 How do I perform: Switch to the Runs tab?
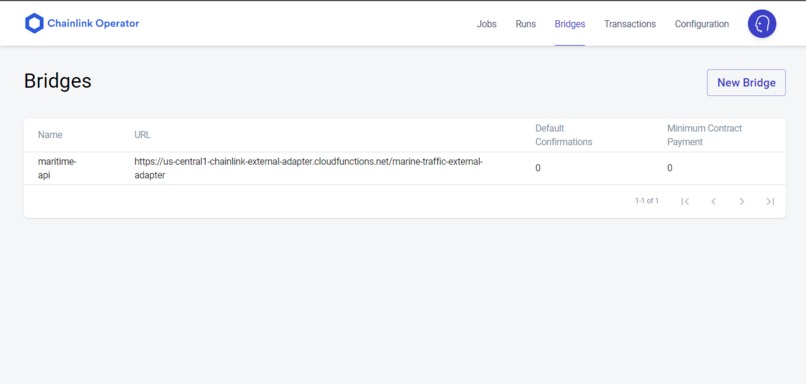pos(525,24)
